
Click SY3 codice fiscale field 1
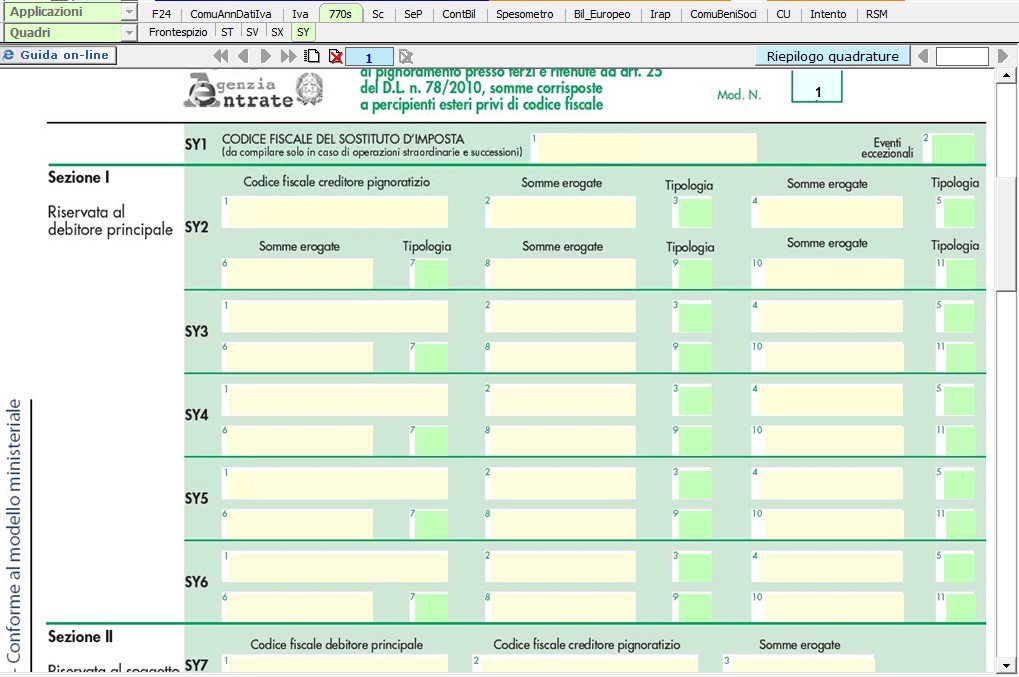(337, 316)
